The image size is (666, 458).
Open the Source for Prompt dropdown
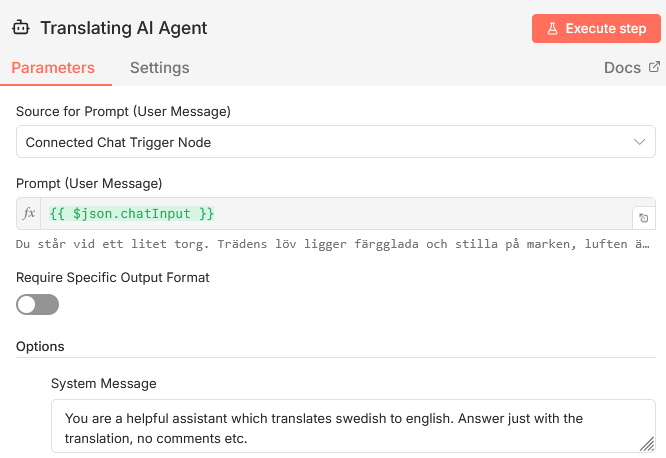pyautogui.click(x=335, y=142)
